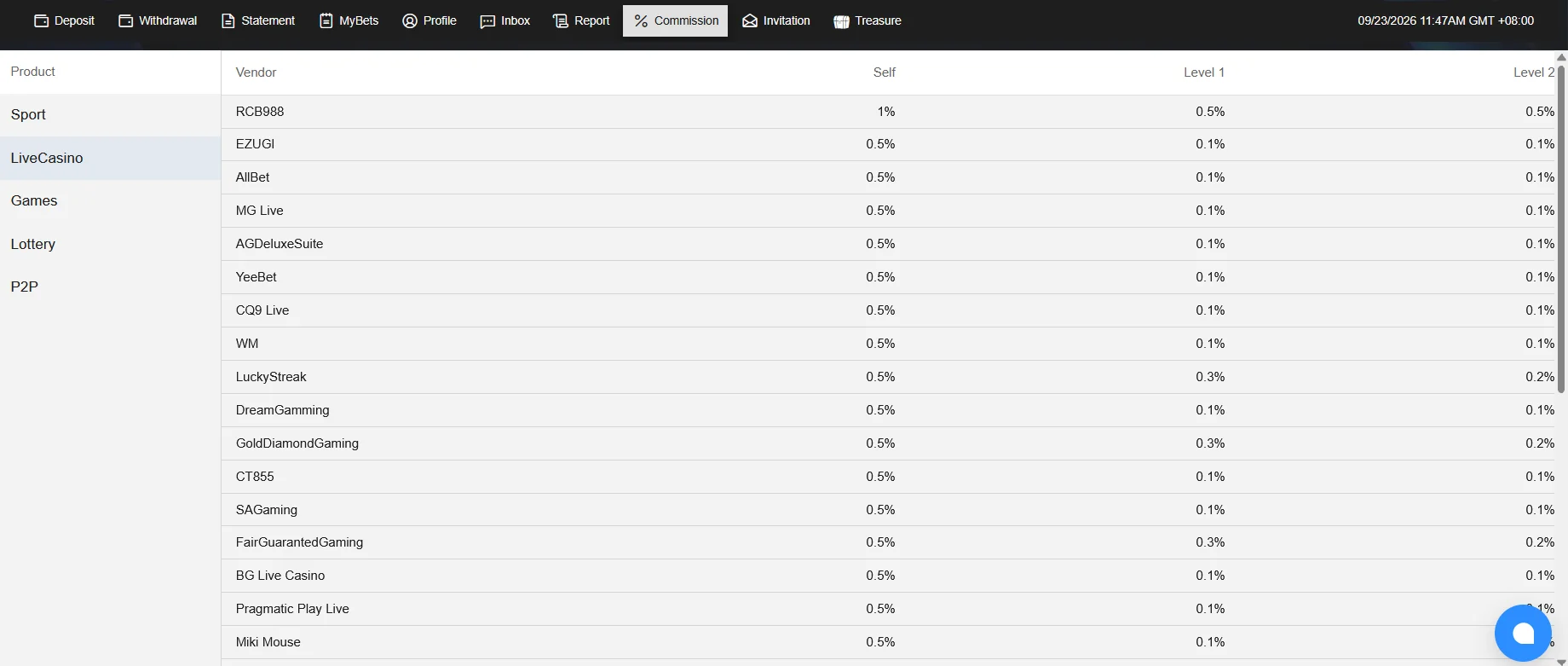
Task: Choose the Games product category
Action: [110, 200]
